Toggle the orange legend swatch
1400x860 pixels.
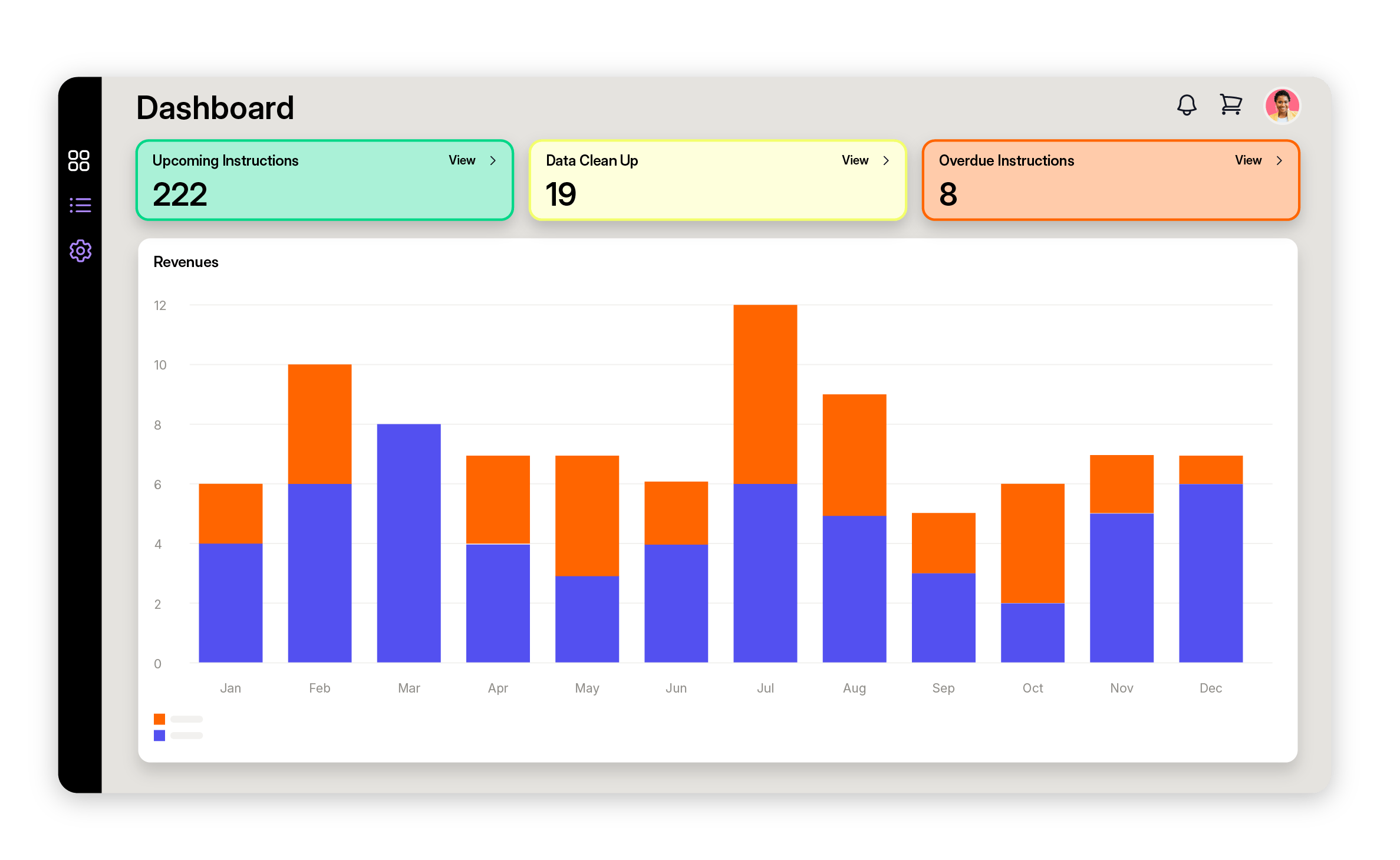click(159, 719)
